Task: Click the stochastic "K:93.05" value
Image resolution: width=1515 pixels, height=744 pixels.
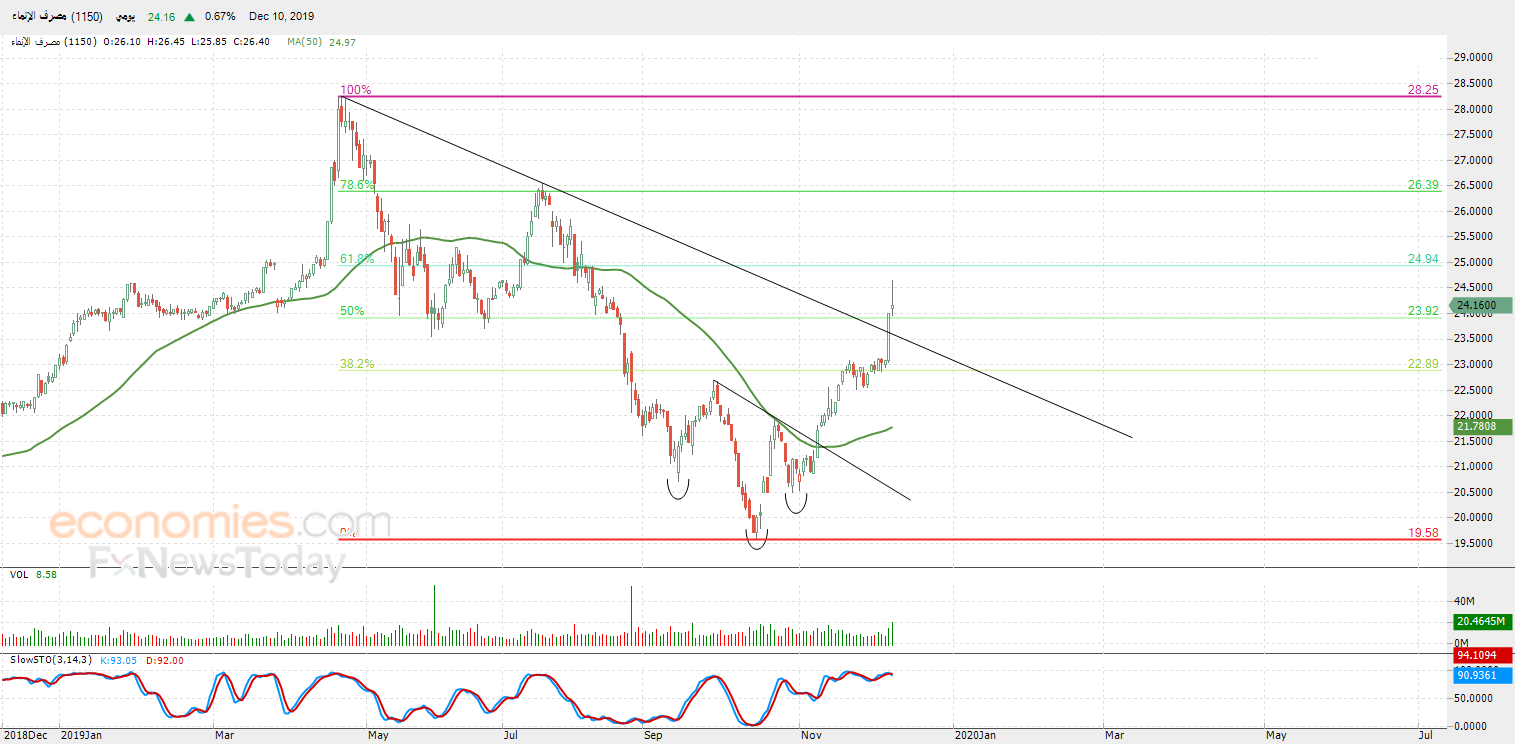Action: 118,660
